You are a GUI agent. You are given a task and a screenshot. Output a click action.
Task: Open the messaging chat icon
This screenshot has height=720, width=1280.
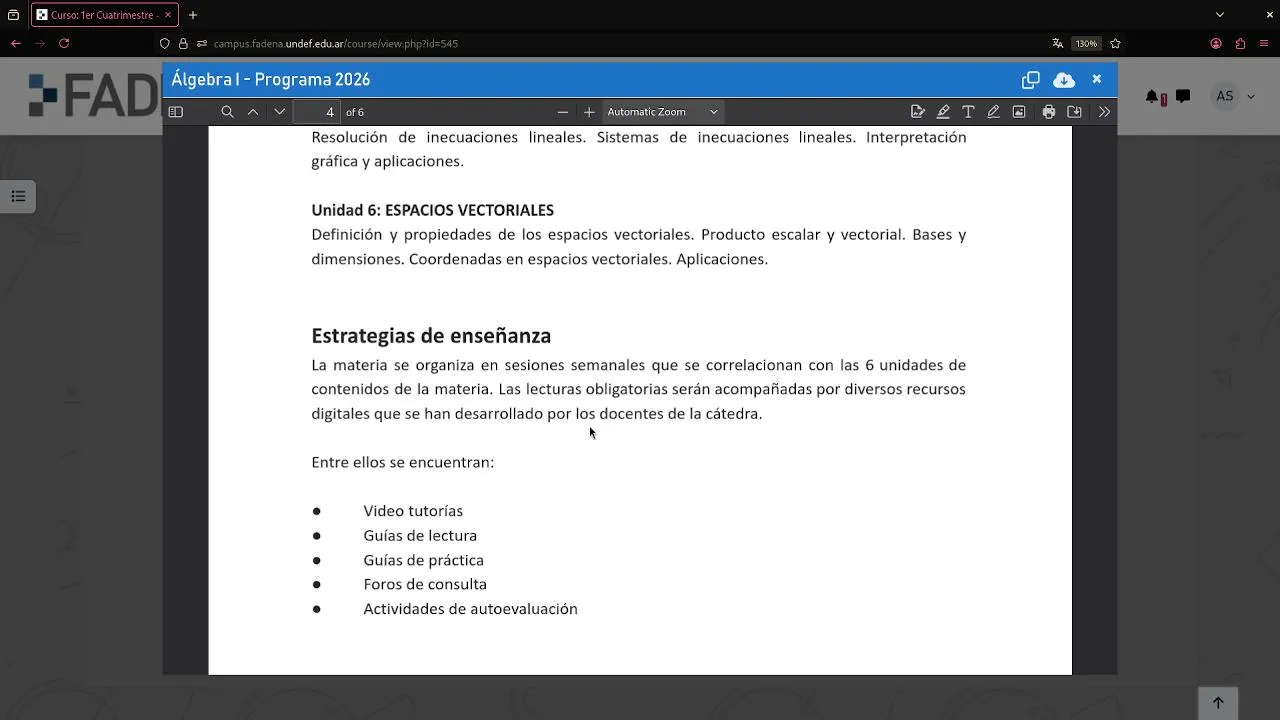pos(1183,96)
